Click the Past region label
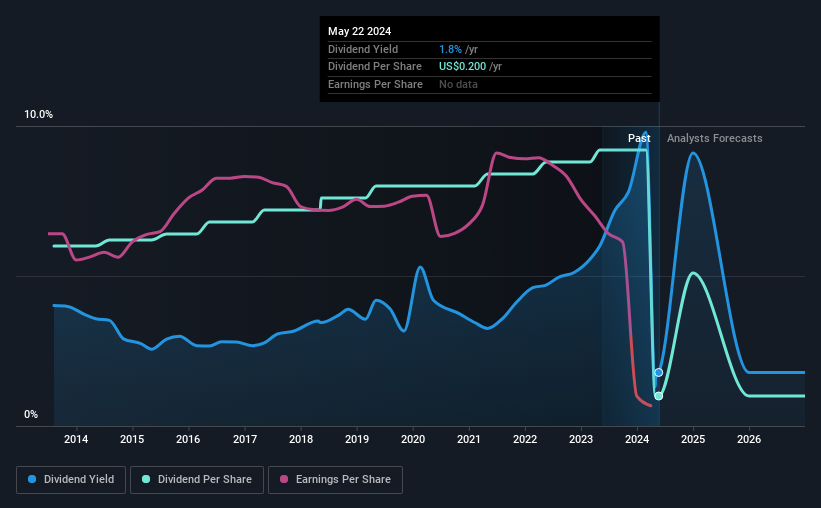This screenshot has width=821, height=508. (x=639, y=138)
